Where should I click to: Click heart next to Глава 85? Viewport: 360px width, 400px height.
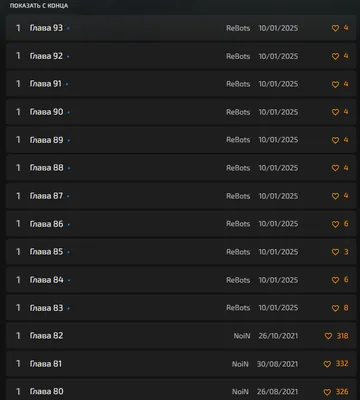(x=335, y=252)
